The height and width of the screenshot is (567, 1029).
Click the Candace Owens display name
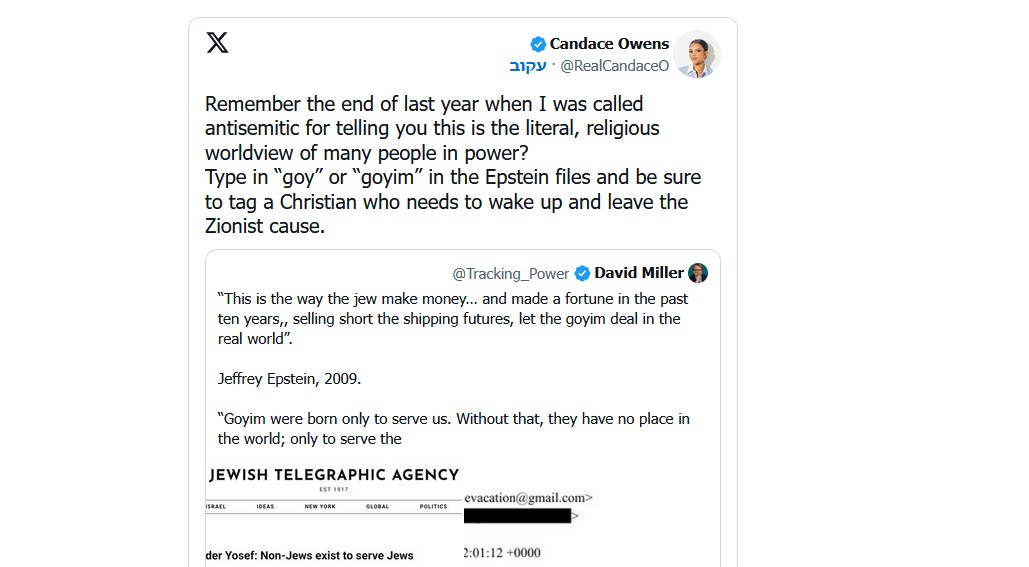[609, 44]
